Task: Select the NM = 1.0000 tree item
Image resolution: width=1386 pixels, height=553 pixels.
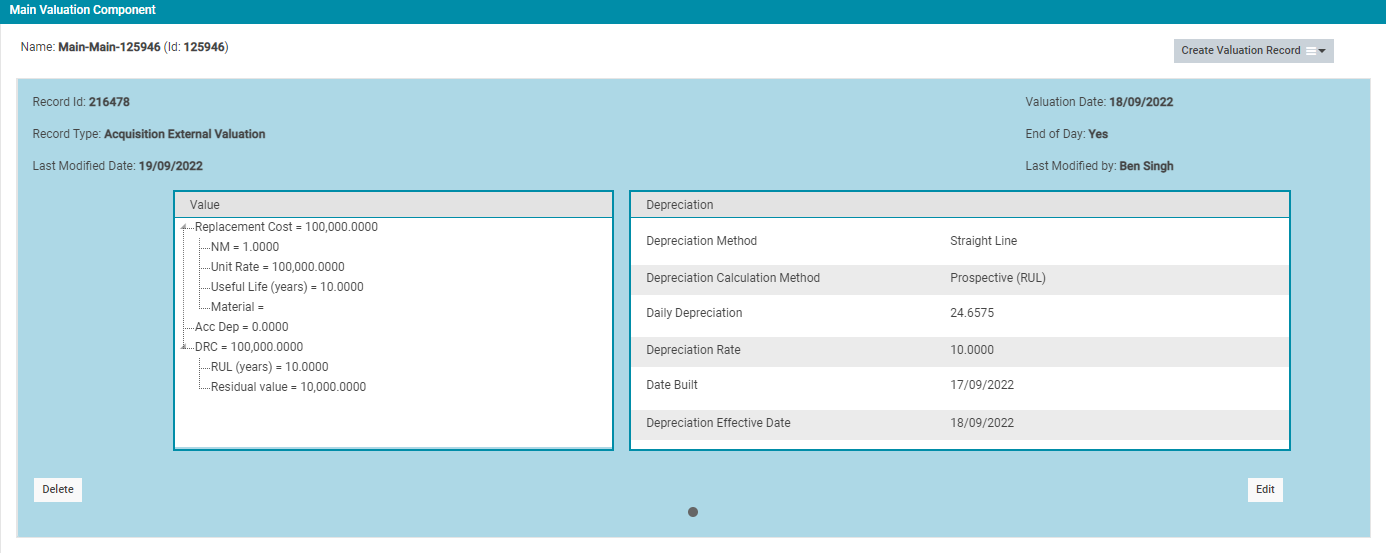Action: [244, 247]
